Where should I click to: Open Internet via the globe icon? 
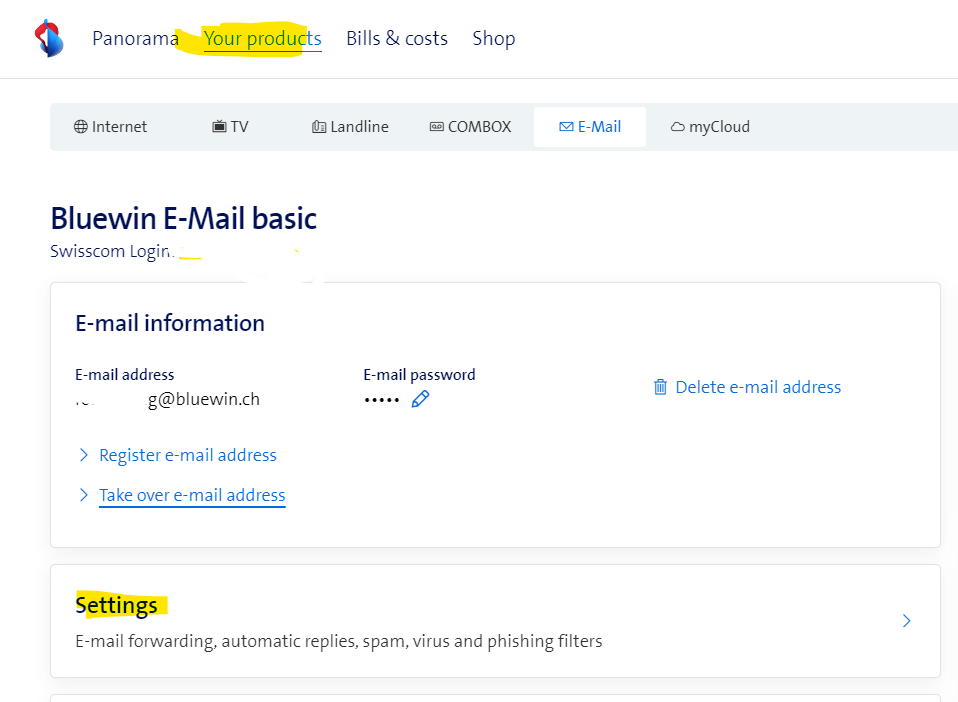coord(81,127)
